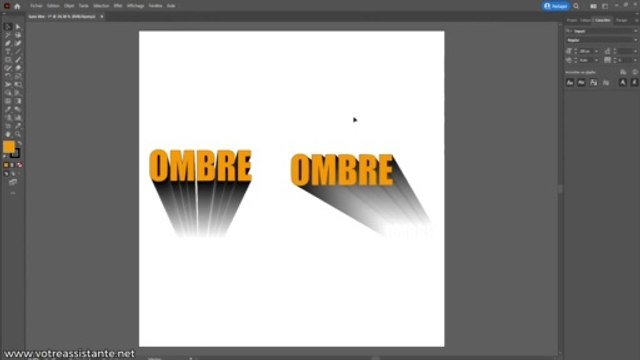This screenshot has width=640, height=360.
Task: Select the Column Graph tool
Action: click(x=18, y=118)
